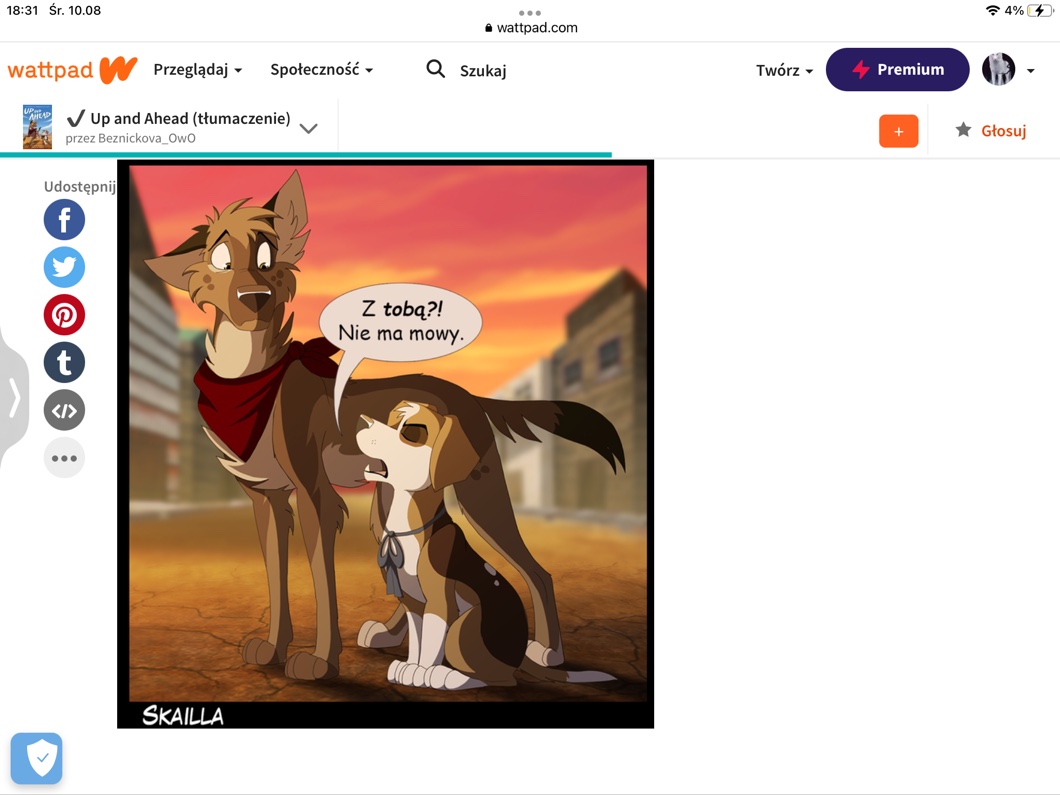The height and width of the screenshot is (795, 1060).
Task: Click the Premium button
Action: [x=897, y=70]
